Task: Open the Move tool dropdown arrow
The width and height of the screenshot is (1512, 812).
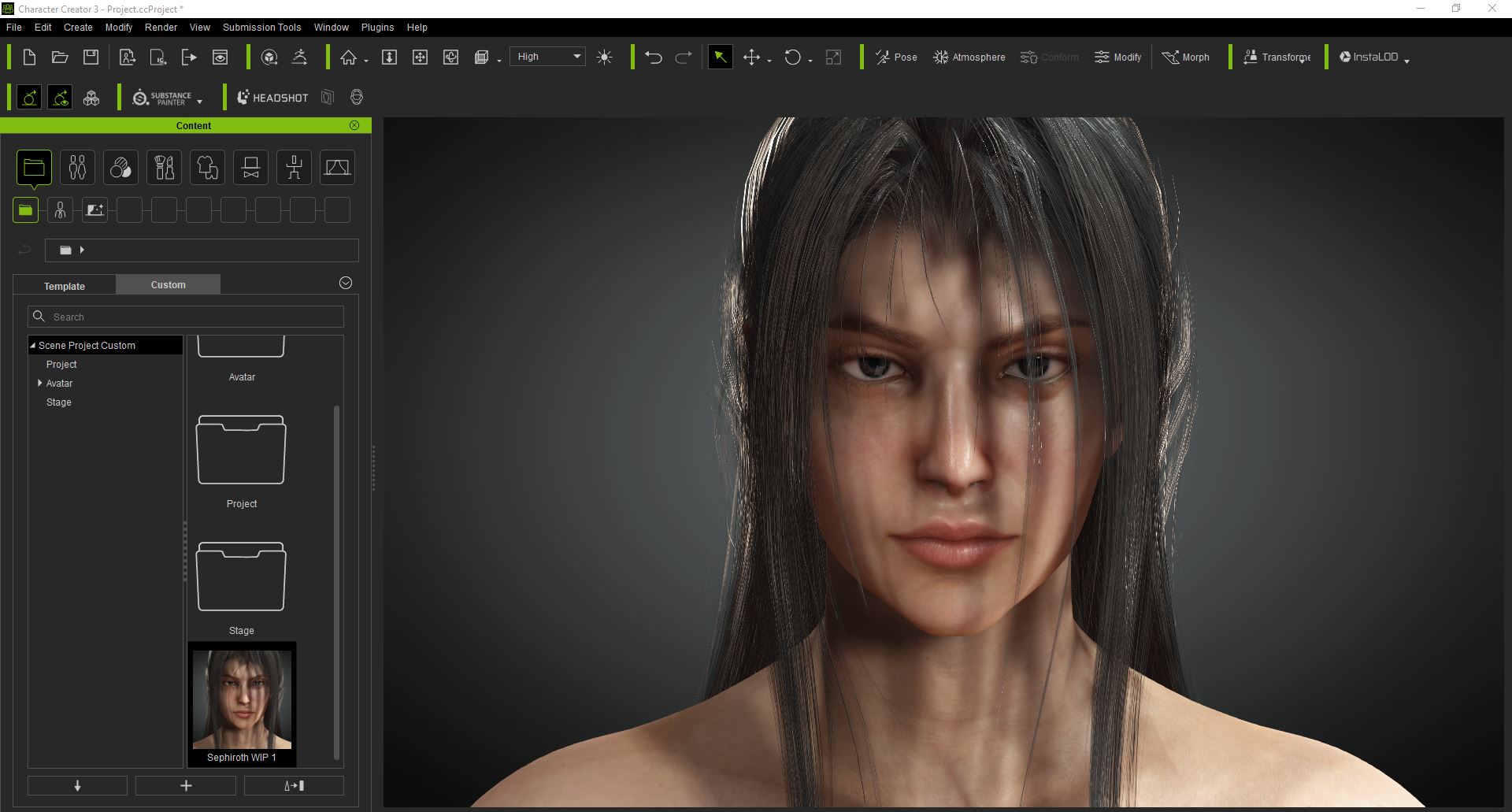Action: 769,61
